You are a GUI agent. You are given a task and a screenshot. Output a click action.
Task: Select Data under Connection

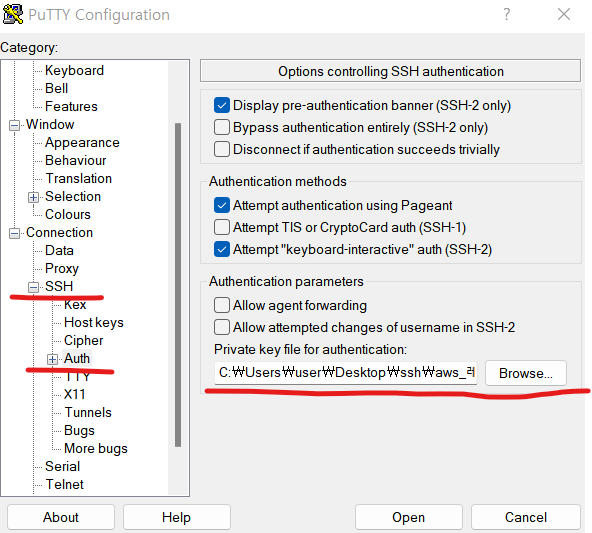pyautogui.click(x=59, y=250)
